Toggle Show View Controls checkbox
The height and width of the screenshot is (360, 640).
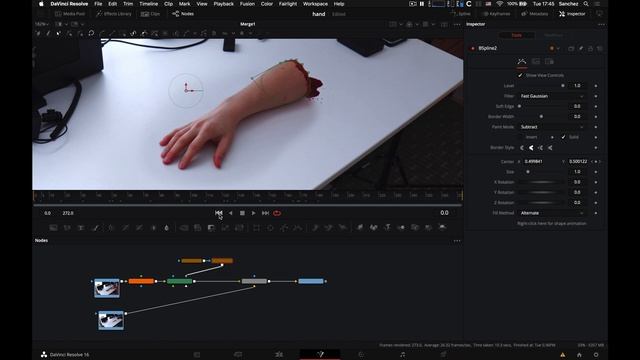pyautogui.click(x=520, y=76)
